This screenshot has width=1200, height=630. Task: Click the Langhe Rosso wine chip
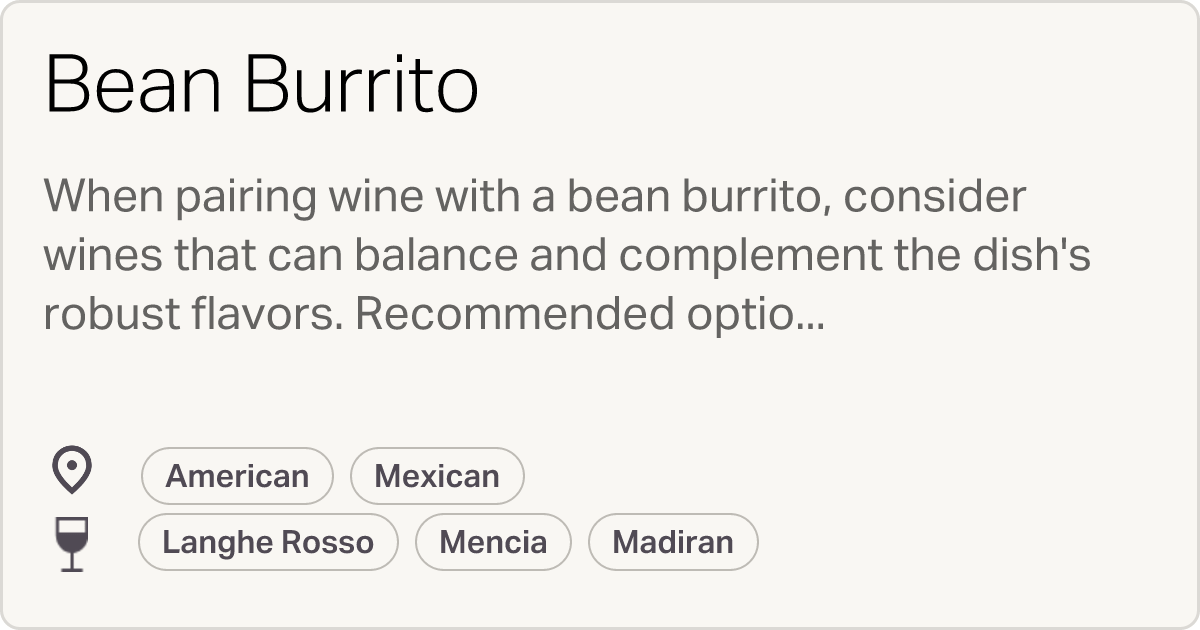coord(268,541)
